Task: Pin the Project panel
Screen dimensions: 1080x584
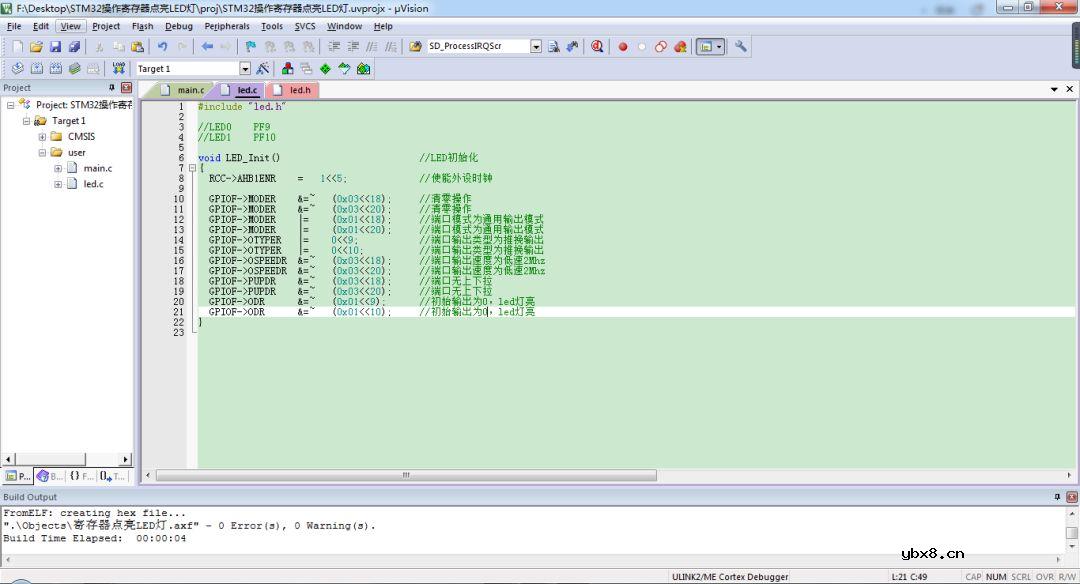Action: point(112,88)
